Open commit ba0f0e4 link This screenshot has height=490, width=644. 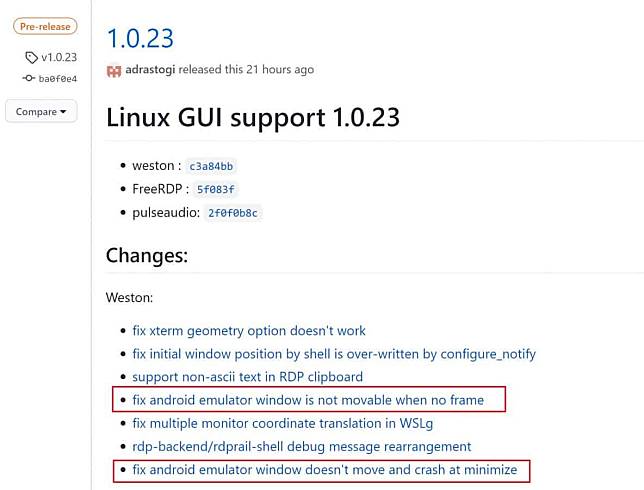[x=57, y=78]
